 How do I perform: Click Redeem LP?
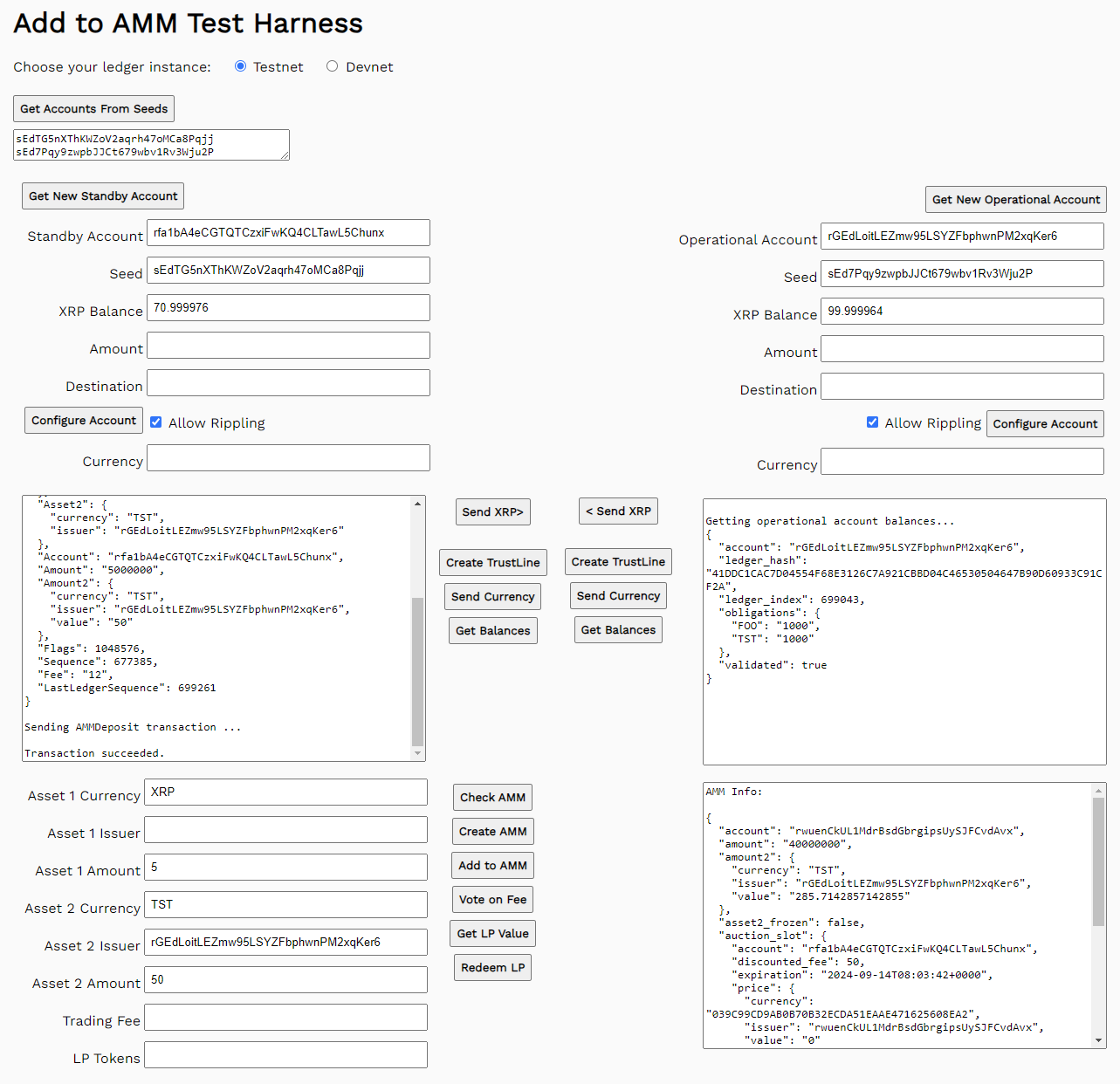pyautogui.click(x=492, y=967)
